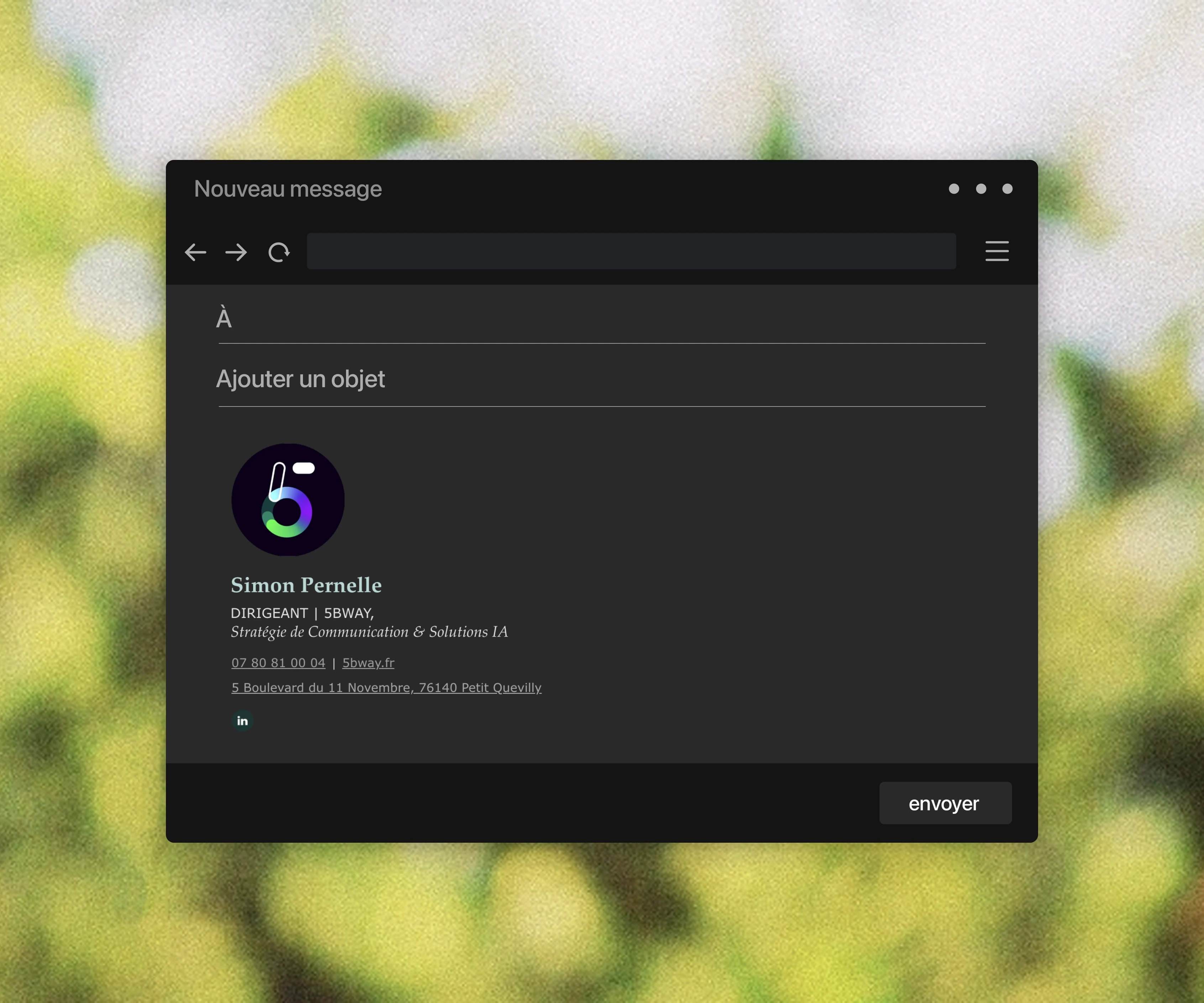The width and height of the screenshot is (1204, 1003).
Task: Click the first window dot
Action: [953, 189]
